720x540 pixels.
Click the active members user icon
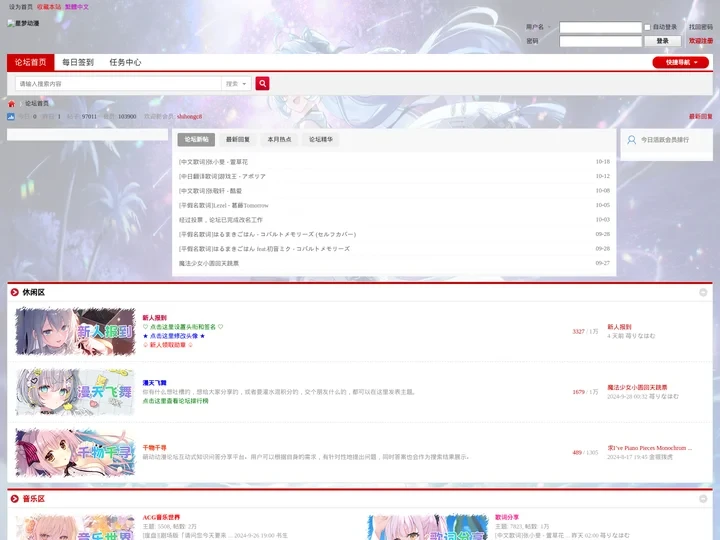(x=632, y=140)
